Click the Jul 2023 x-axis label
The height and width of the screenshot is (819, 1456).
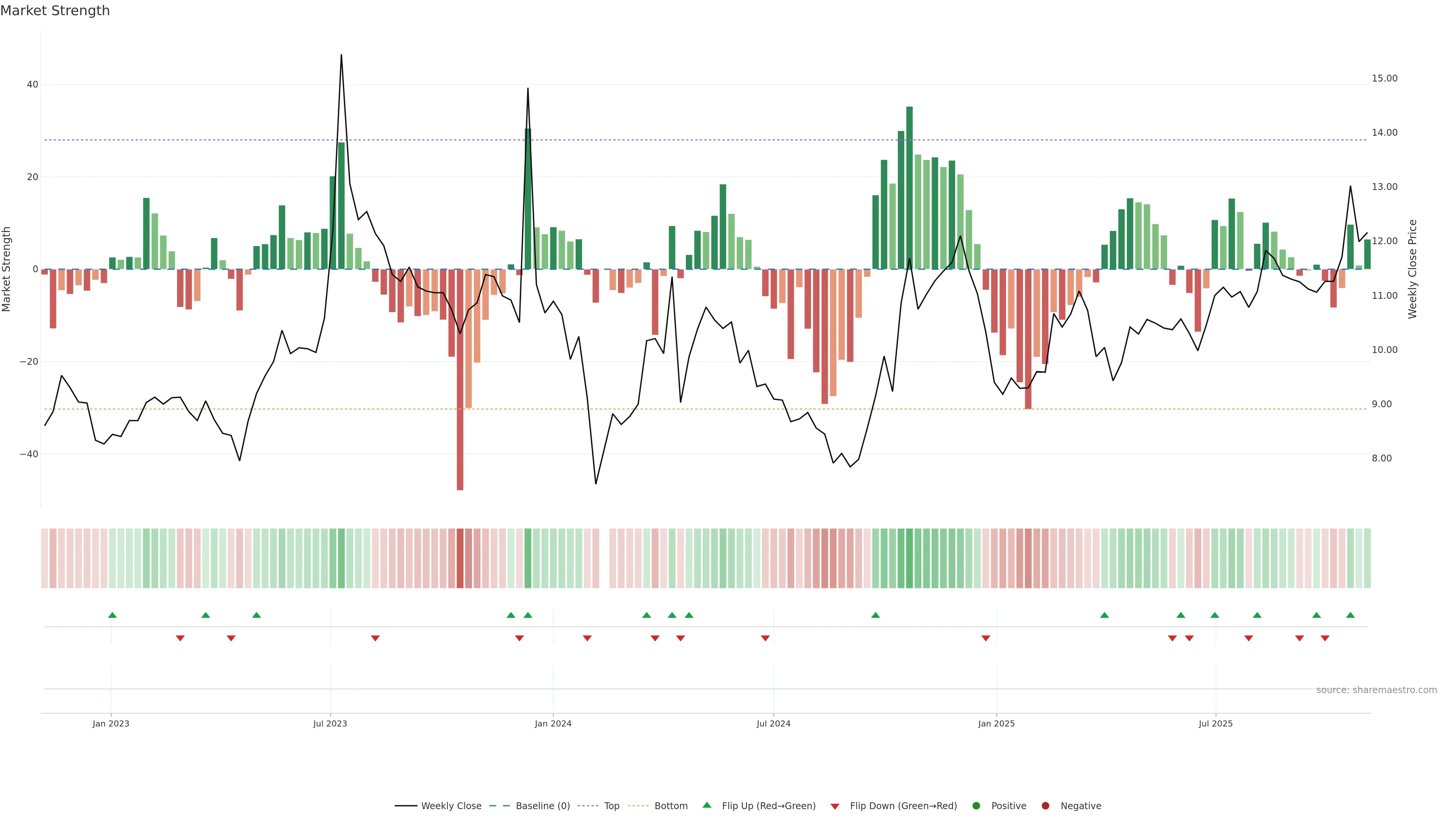point(330,723)
